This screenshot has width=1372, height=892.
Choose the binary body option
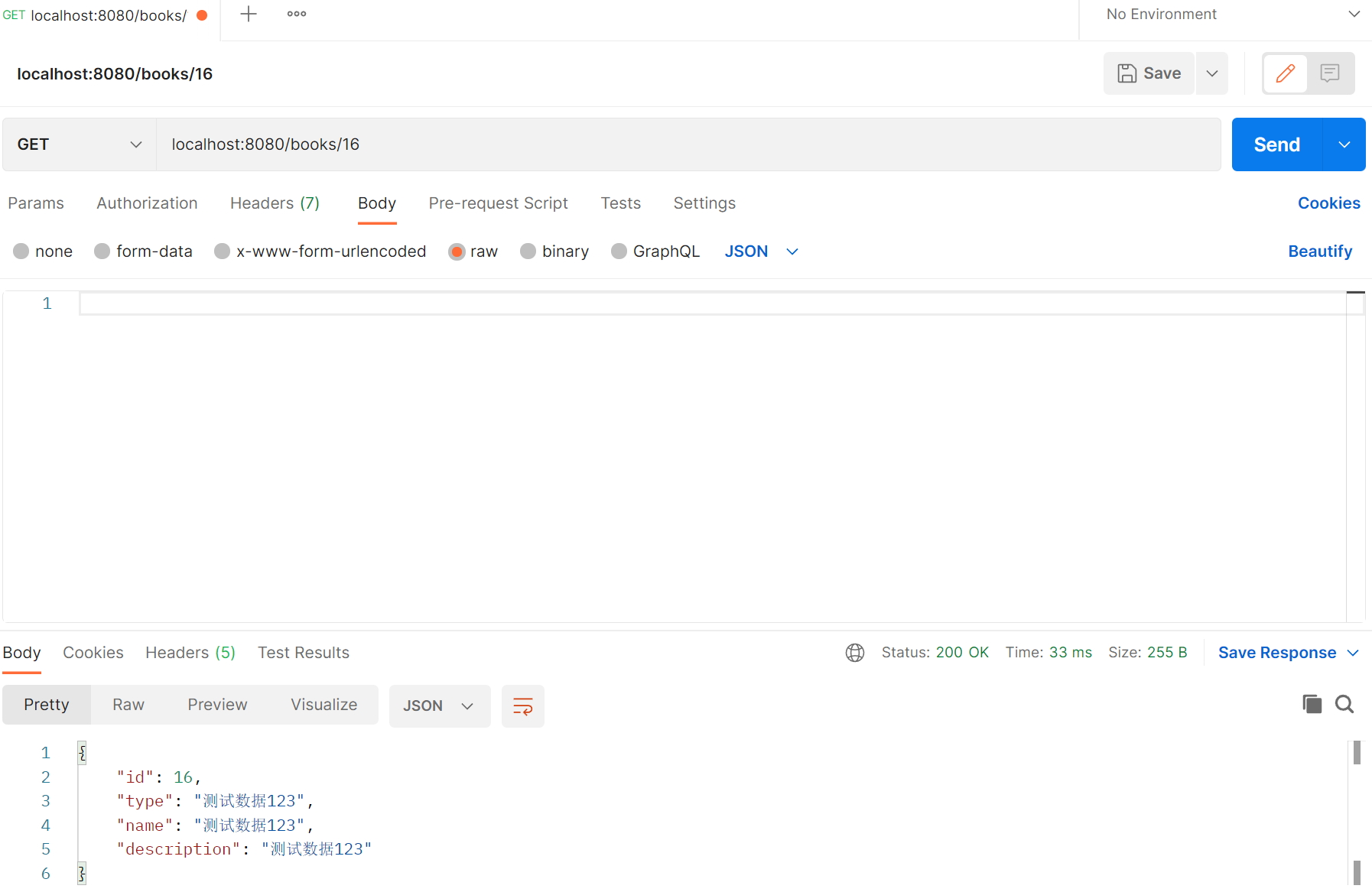tap(528, 251)
